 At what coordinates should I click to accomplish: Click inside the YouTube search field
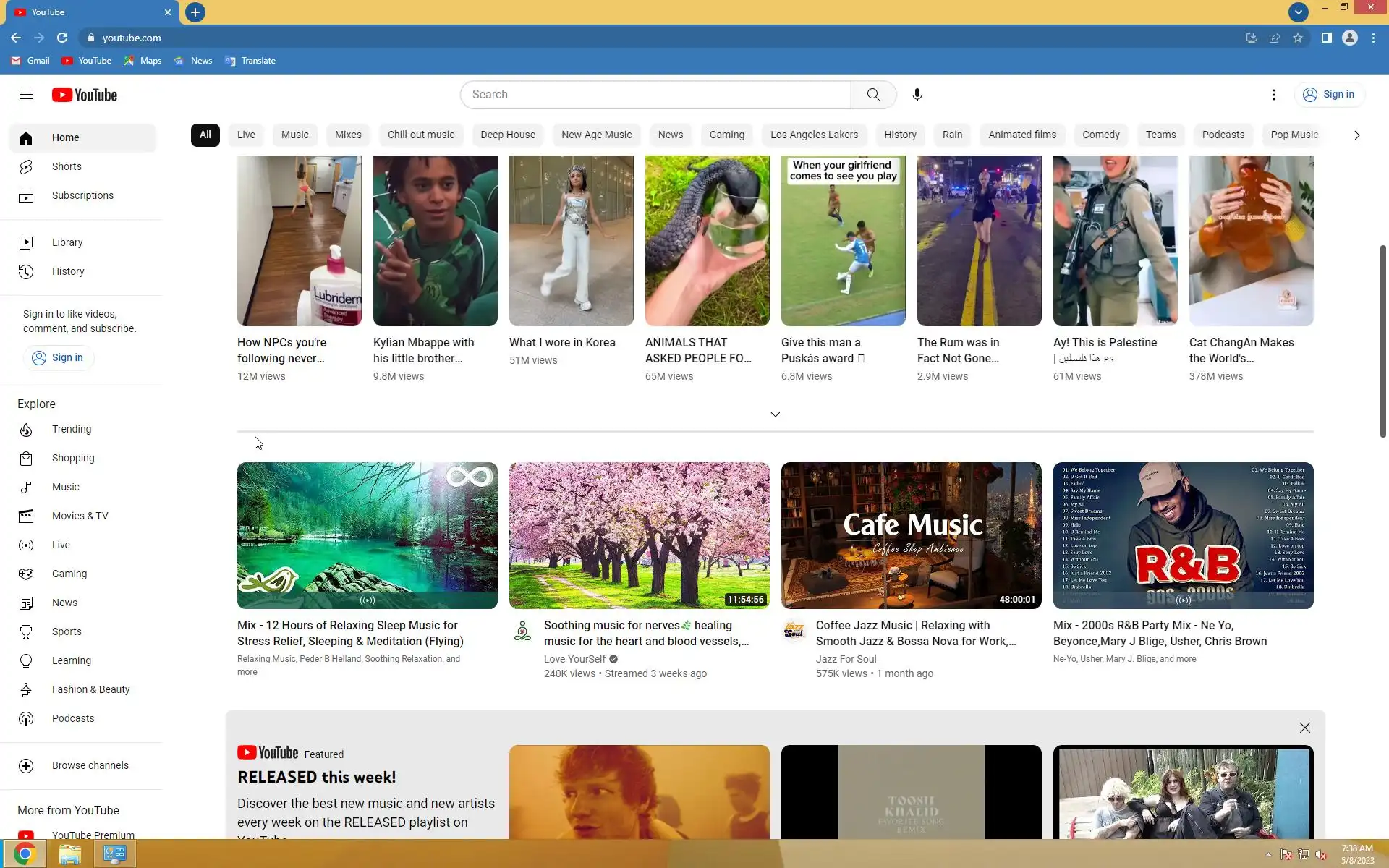point(655,95)
